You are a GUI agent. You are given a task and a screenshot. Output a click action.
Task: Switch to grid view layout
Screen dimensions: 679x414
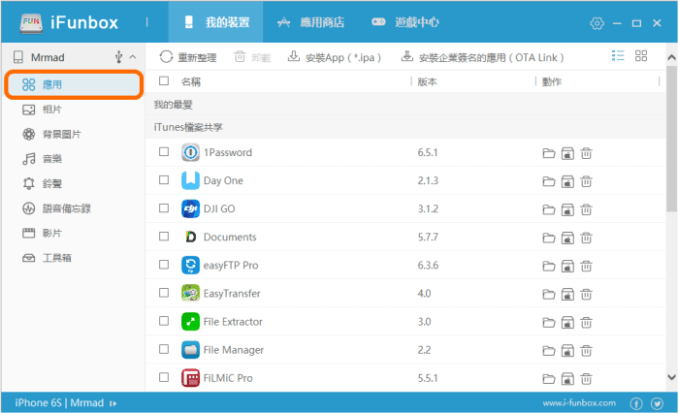coord(641,55)
